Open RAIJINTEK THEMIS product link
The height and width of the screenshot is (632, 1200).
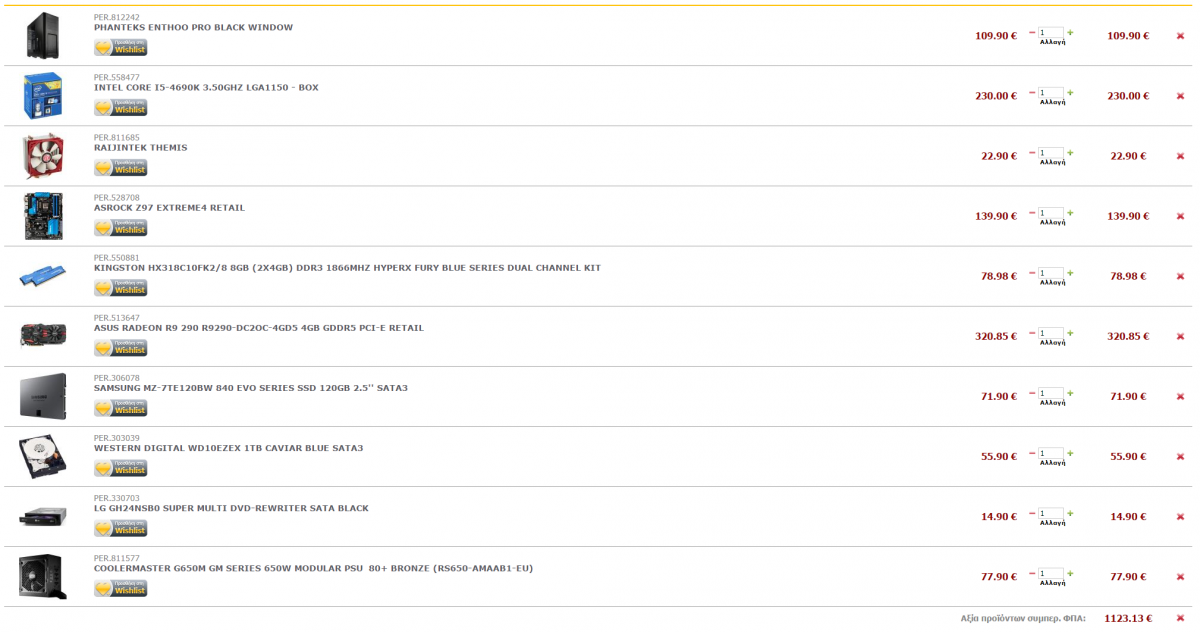(140, 148)
